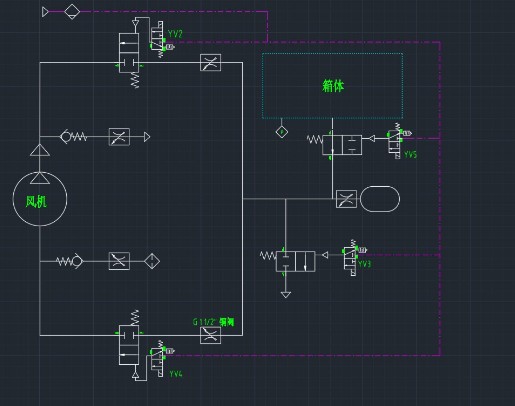Select the exhaust triangle below YV3 valve block
Screen dimensions: 515x406
pos(286,295)
